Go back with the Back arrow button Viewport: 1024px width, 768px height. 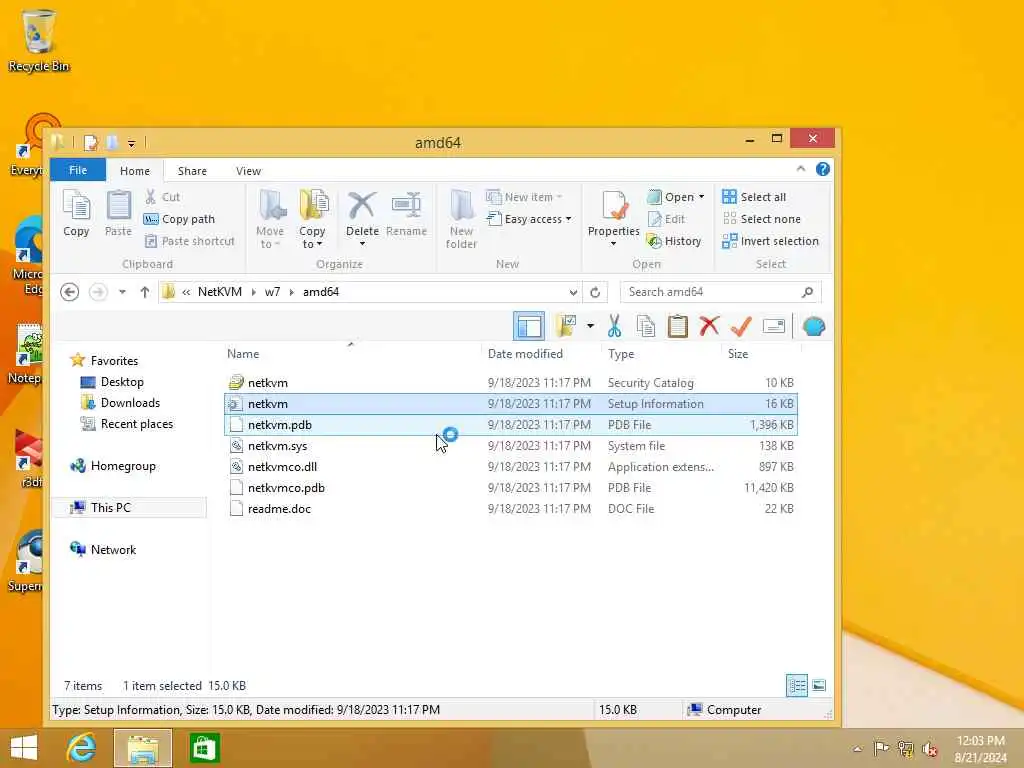point(70,292)
